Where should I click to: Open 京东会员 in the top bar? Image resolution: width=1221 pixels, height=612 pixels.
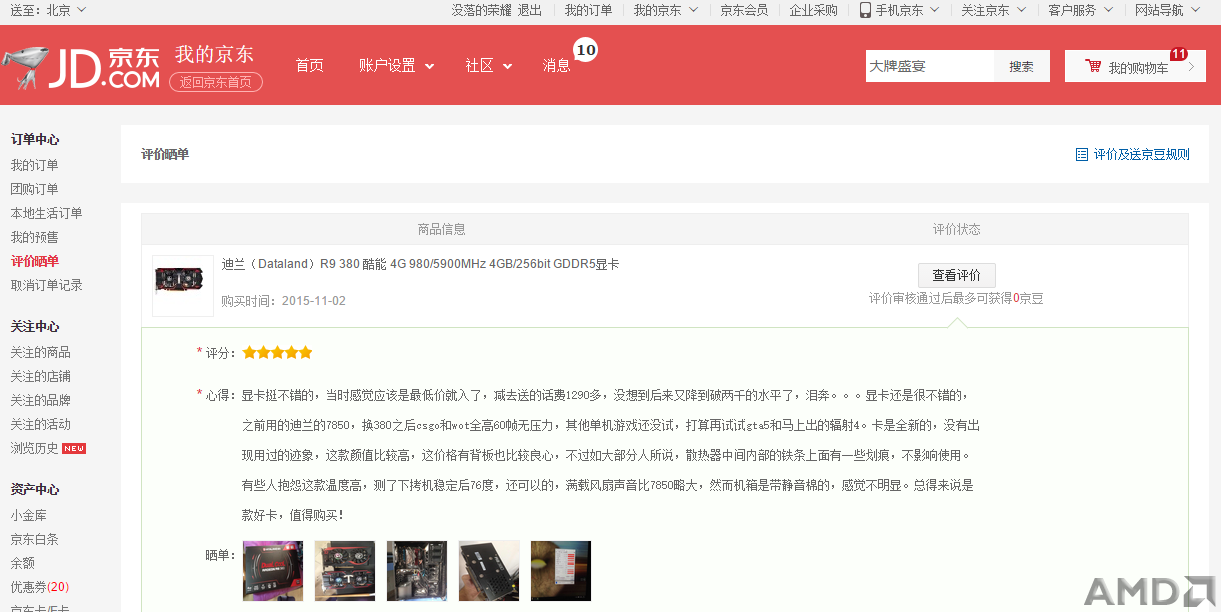(744, 10)
